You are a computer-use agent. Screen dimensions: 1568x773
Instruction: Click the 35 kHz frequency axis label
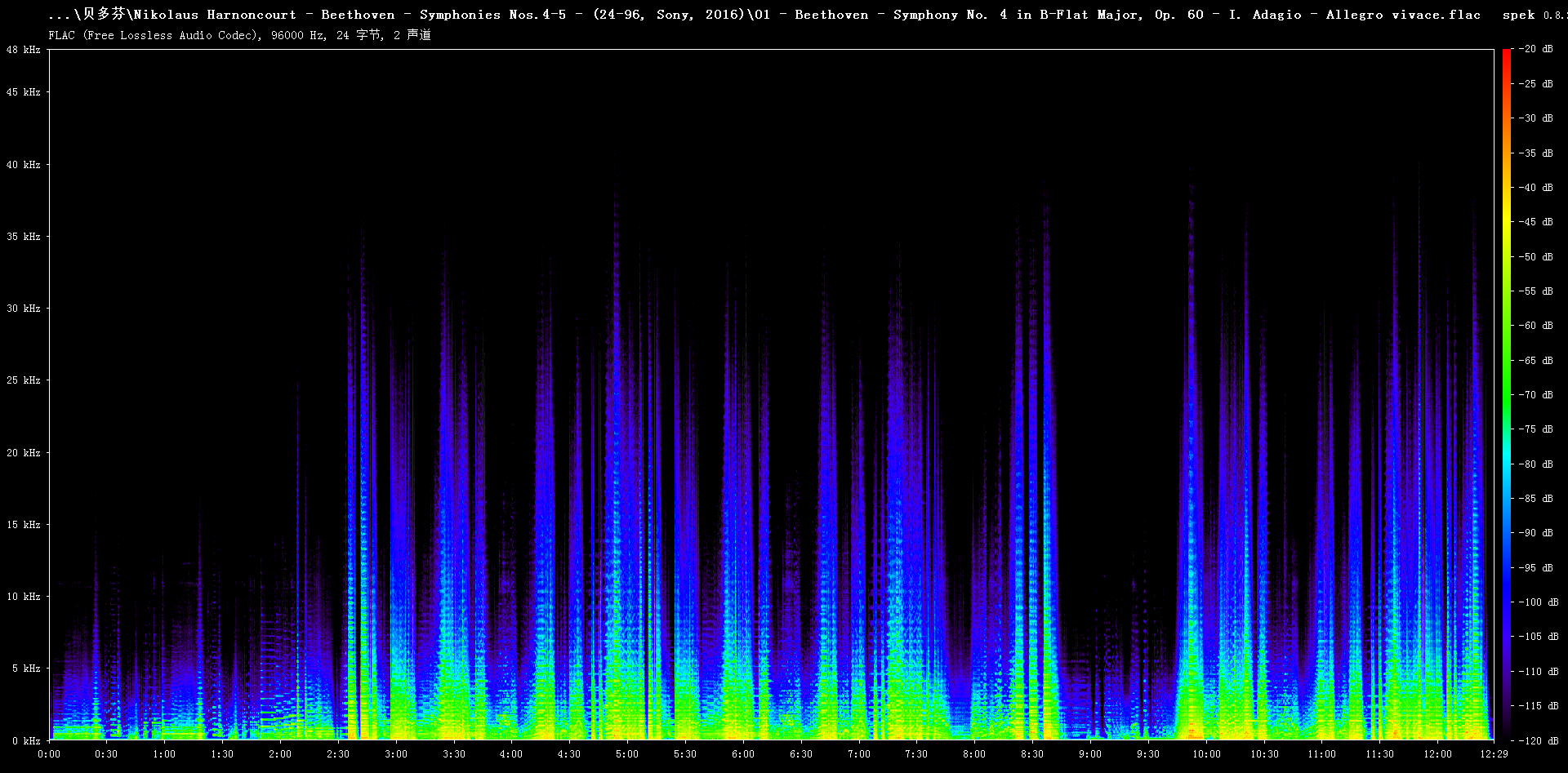pyautogui.click(x=24, y=237)
